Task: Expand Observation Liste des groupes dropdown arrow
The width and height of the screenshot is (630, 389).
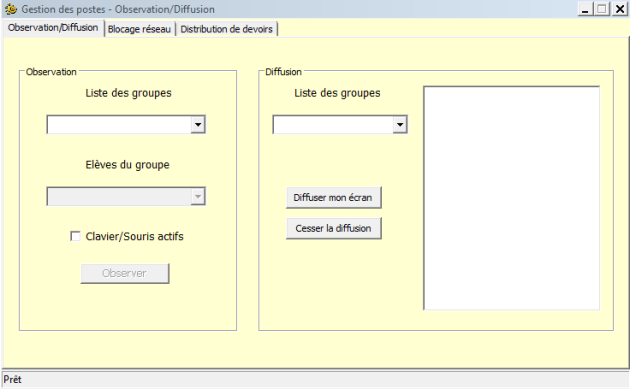Action: coord(198,125)
